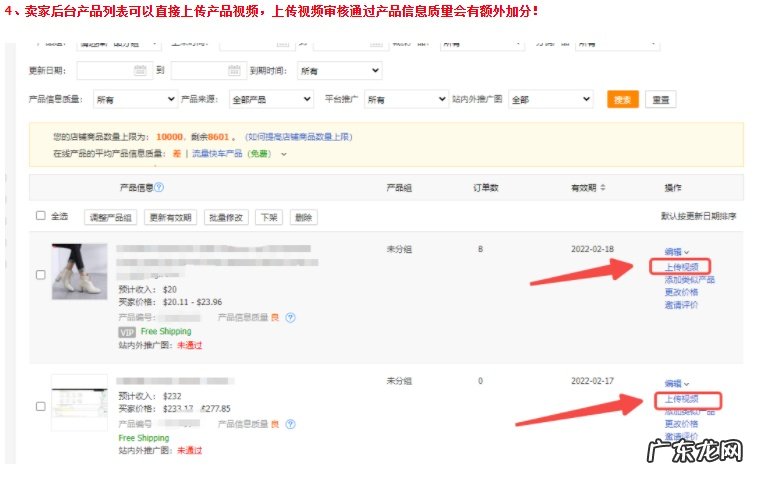
Task: Click 批量修改 button
Action: pyautogui.click(x=226, y=217)
